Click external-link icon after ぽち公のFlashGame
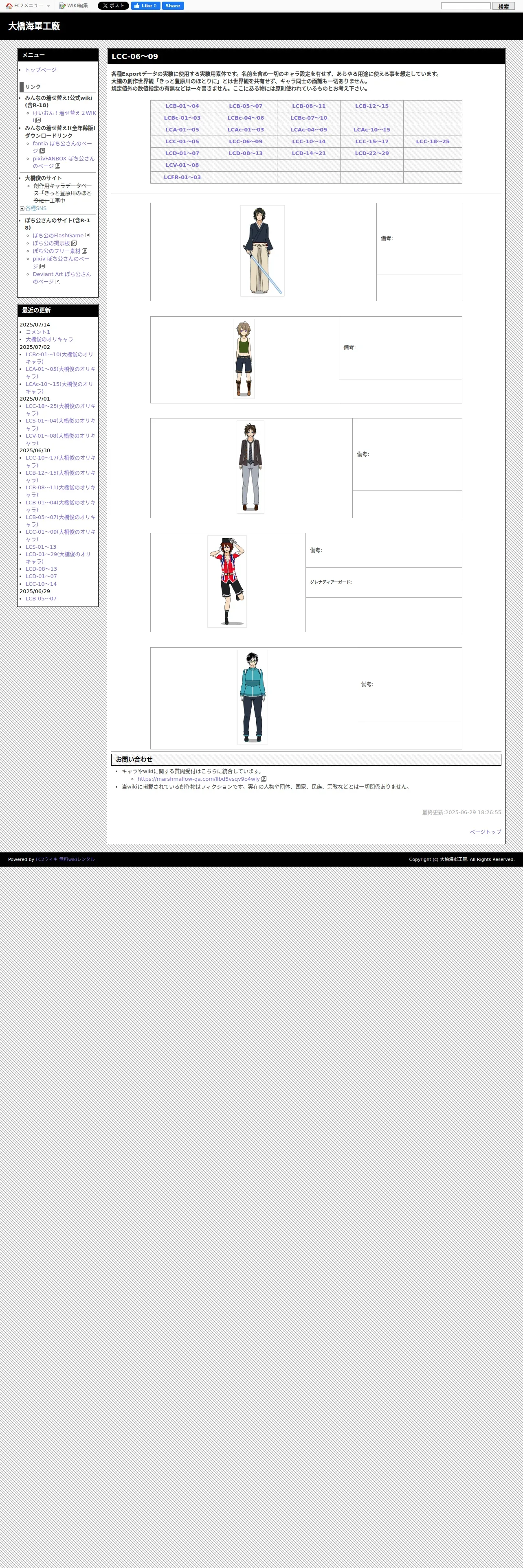This screenshot has height=1568, width=523. click(x=88, y=236)
